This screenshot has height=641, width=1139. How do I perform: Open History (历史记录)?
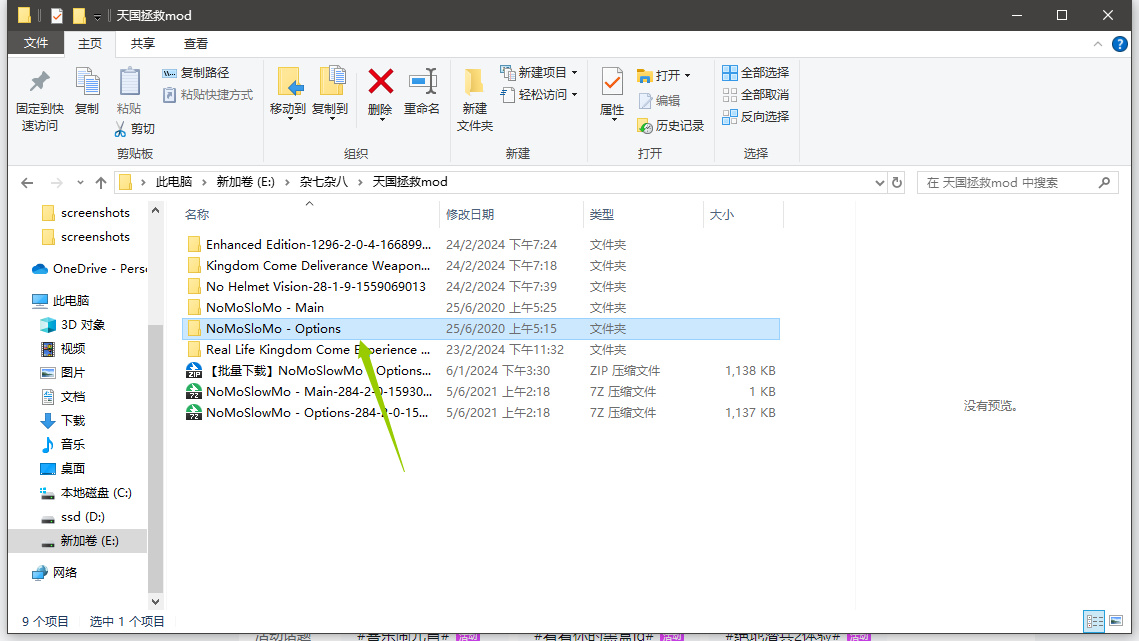point(671,126)
